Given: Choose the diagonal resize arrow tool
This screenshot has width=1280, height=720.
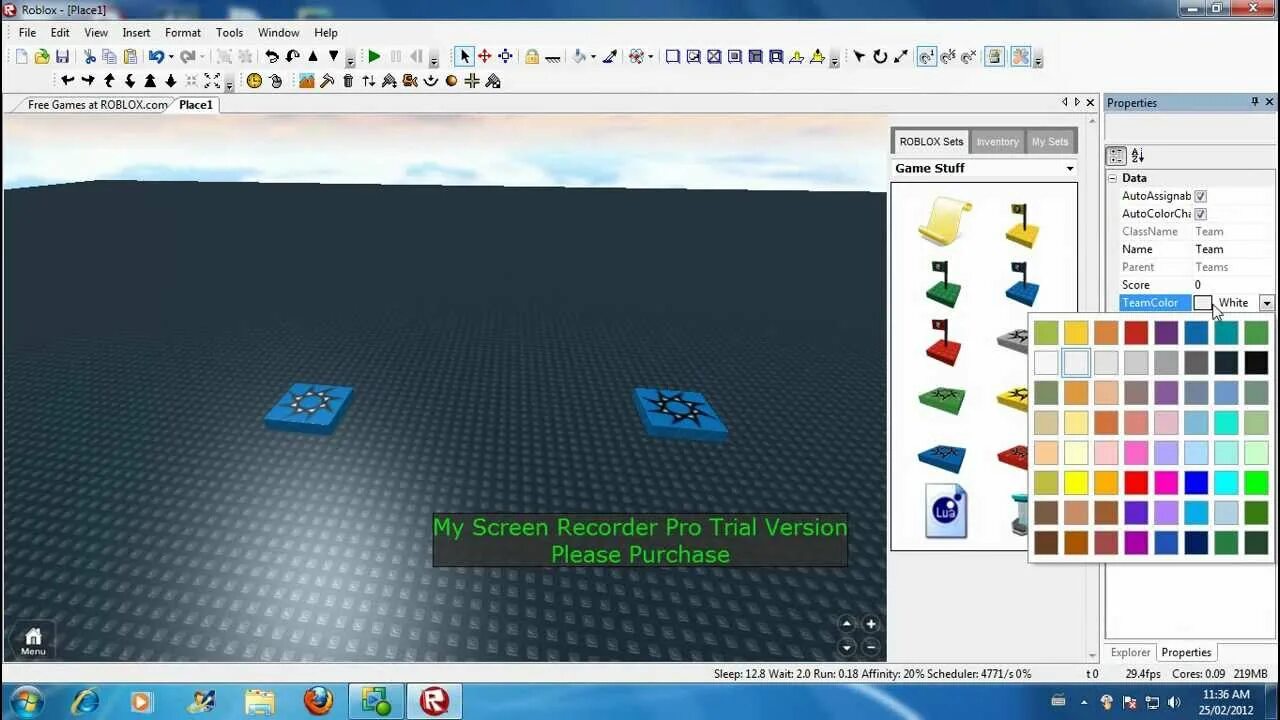Looking at the screenshot, I should (901, 57).
